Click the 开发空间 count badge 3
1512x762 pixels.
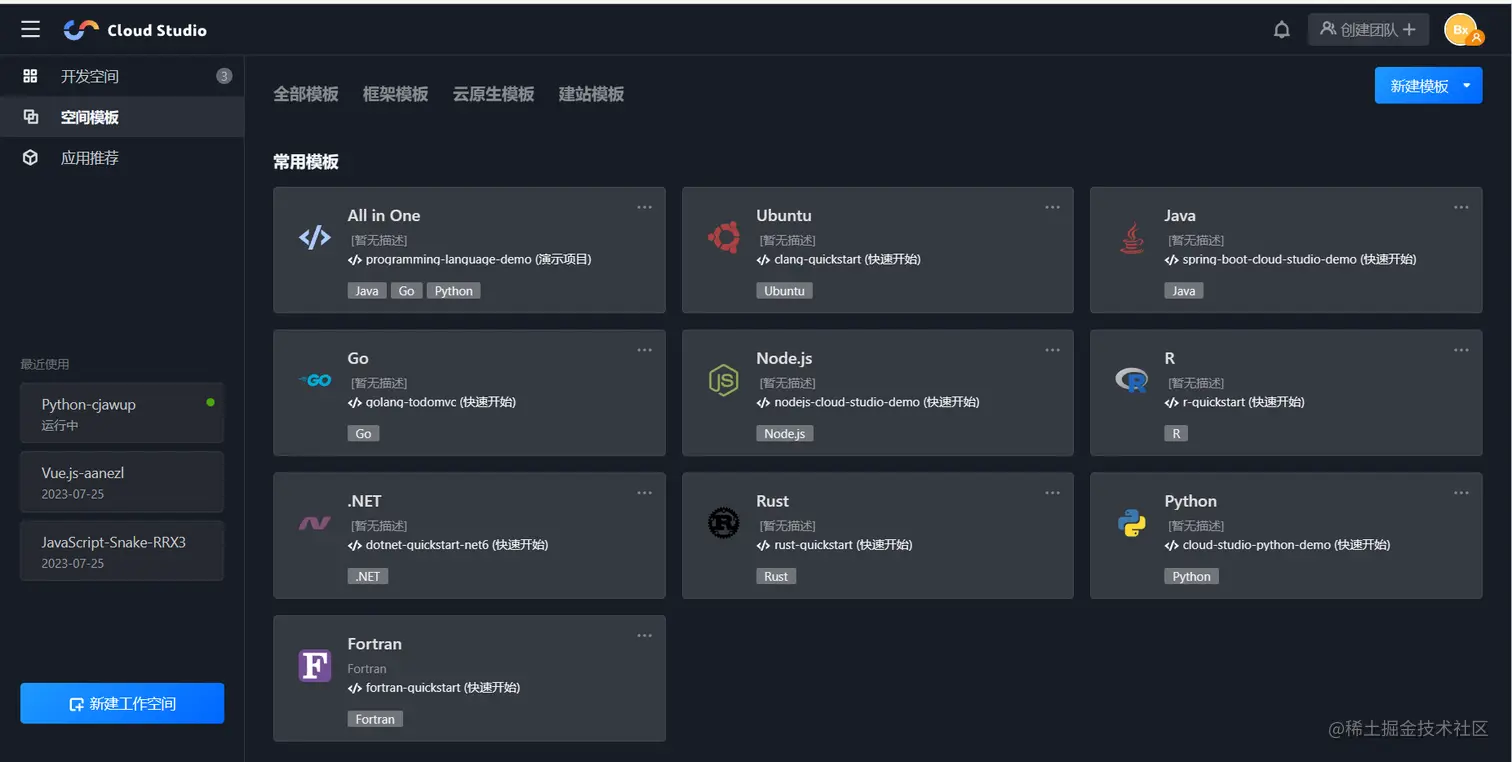[x=224, y=76]
